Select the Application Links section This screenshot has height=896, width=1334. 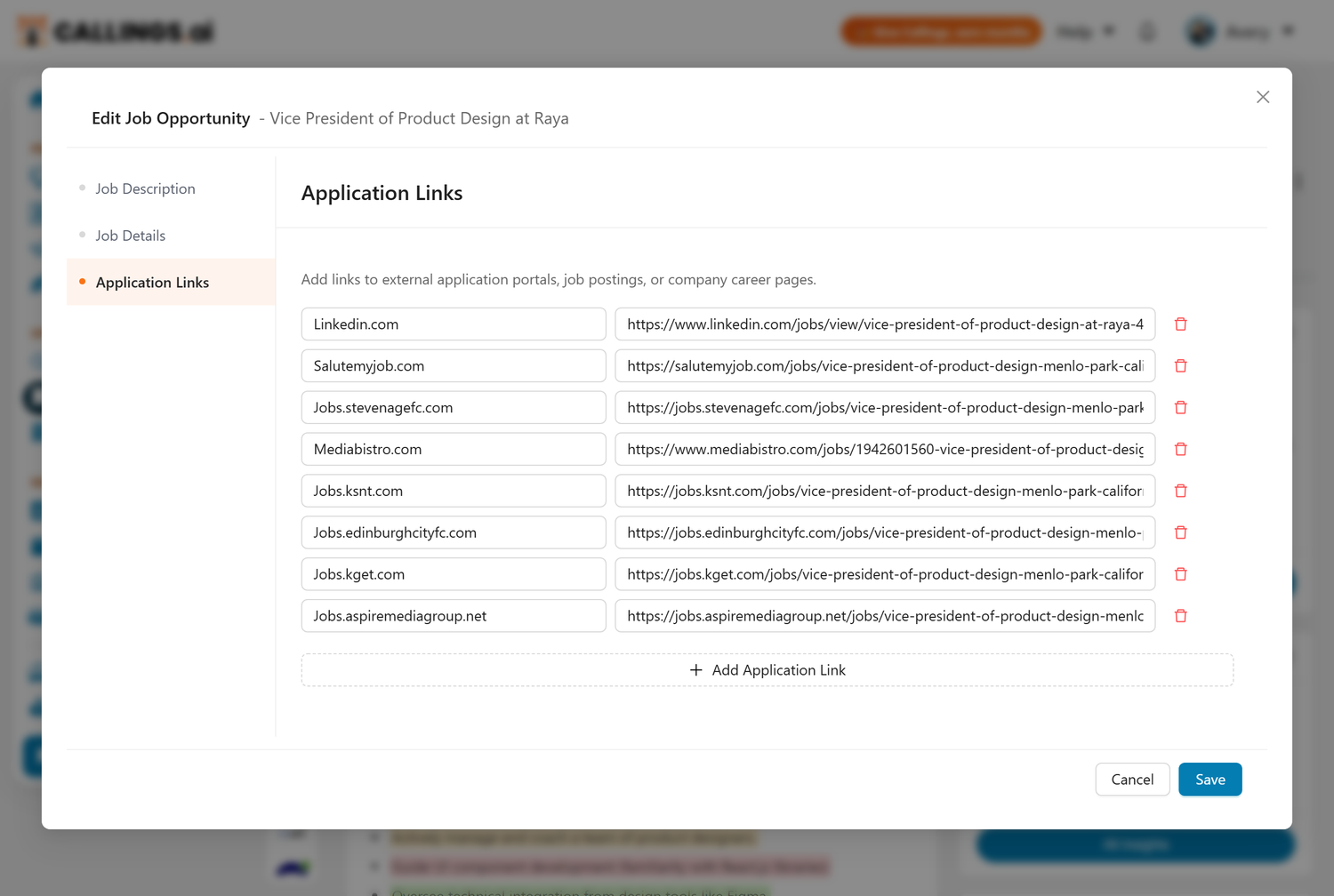[171, 283]
